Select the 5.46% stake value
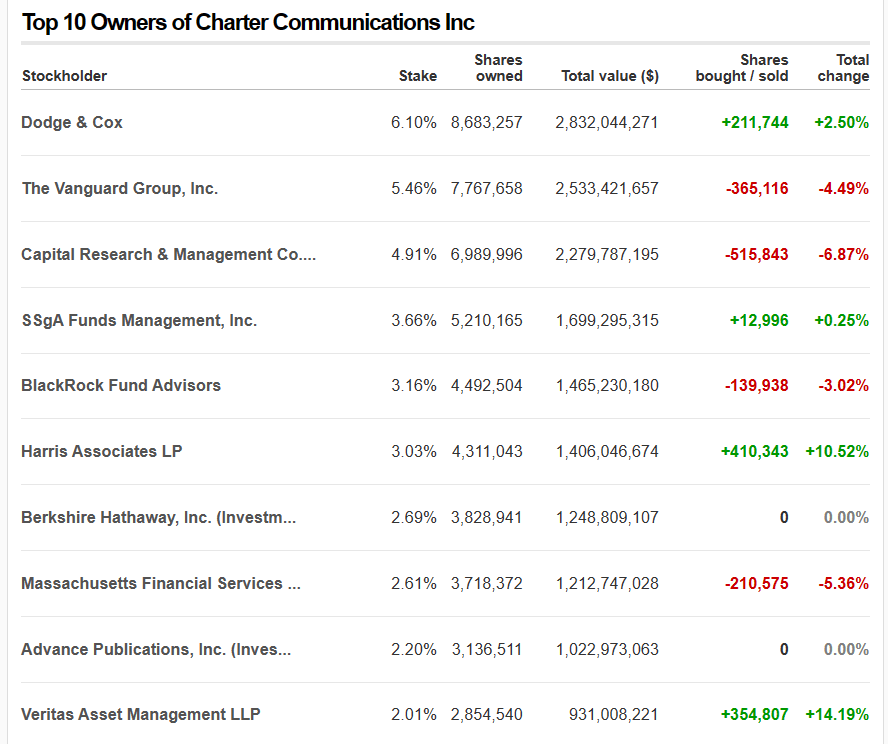 pyautogui.click(x=414, y=188)
